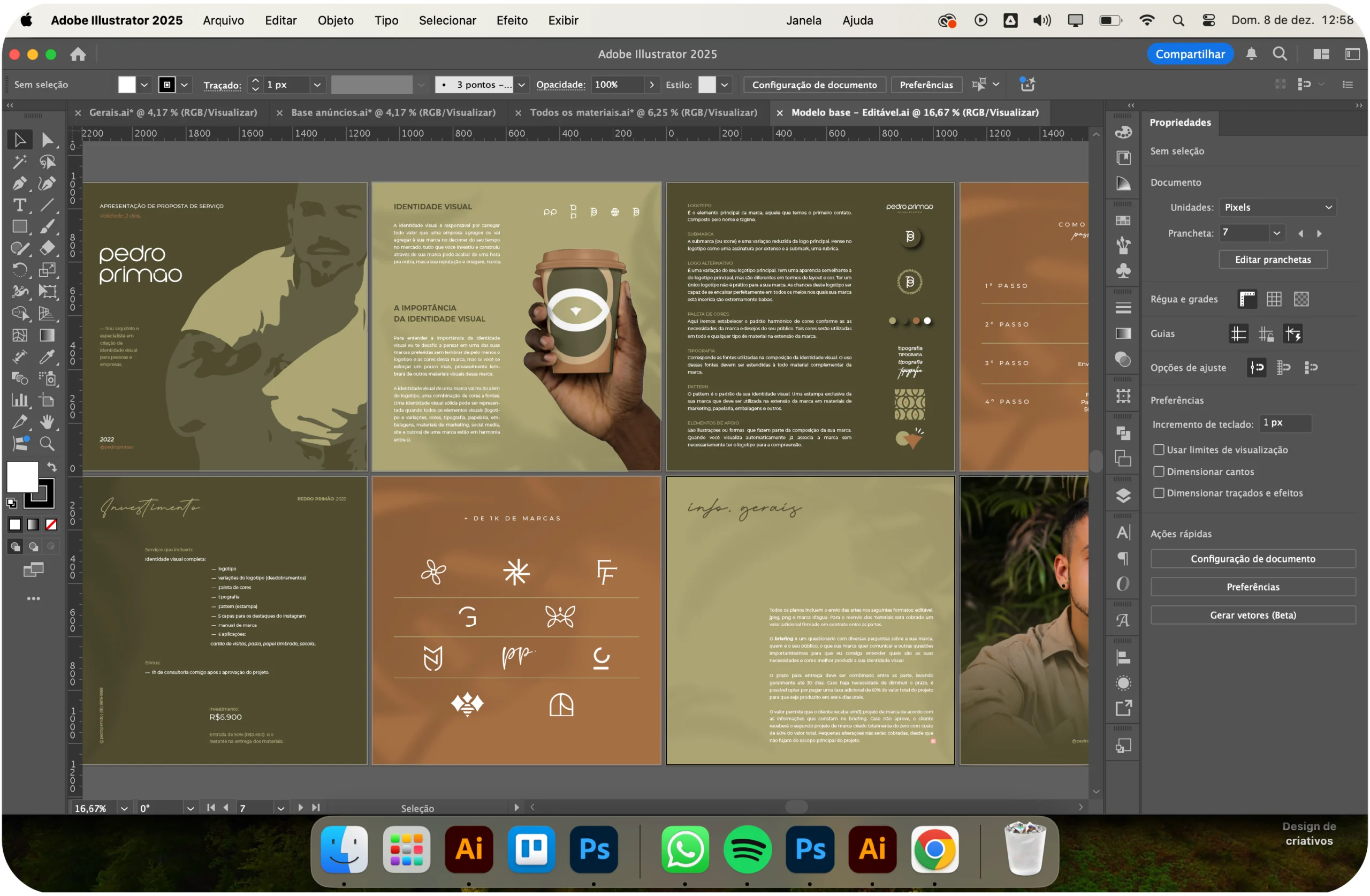Select the Pen tool in the toolbar
Screen dimensions: 1370x896
tap(19, 184)
